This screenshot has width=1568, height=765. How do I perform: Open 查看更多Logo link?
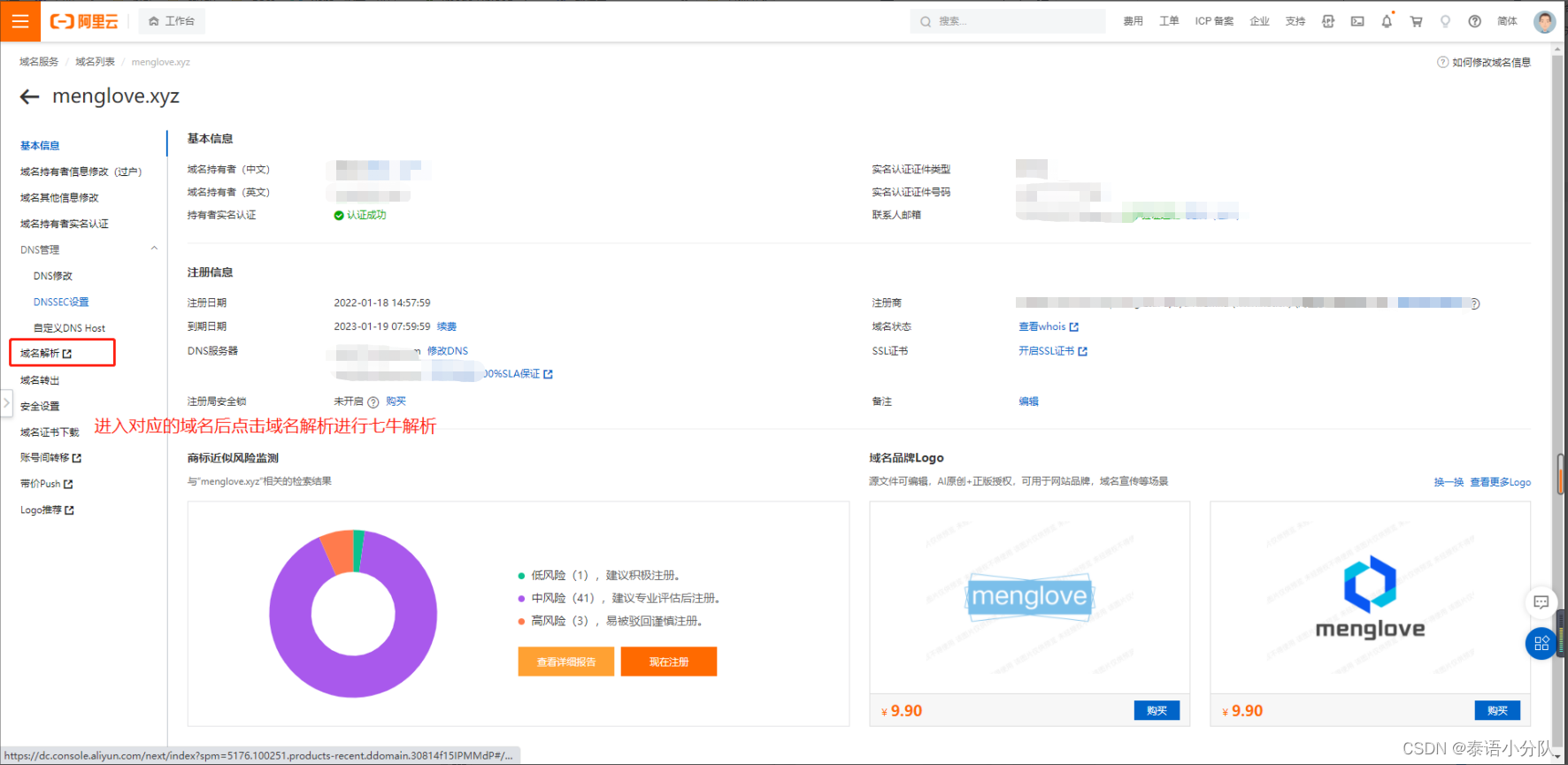pos(1500,482)
